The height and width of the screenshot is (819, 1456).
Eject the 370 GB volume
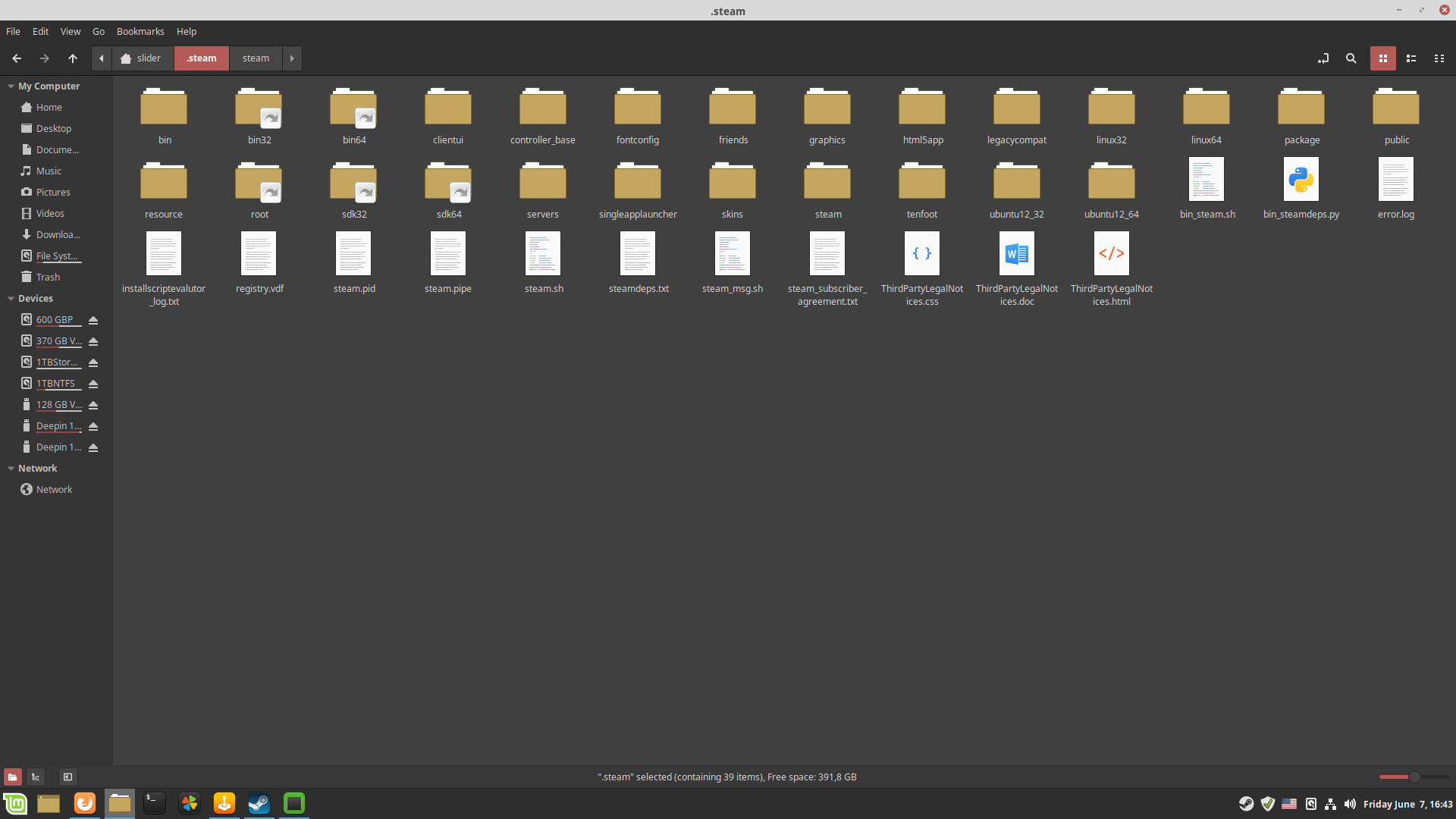93,341
